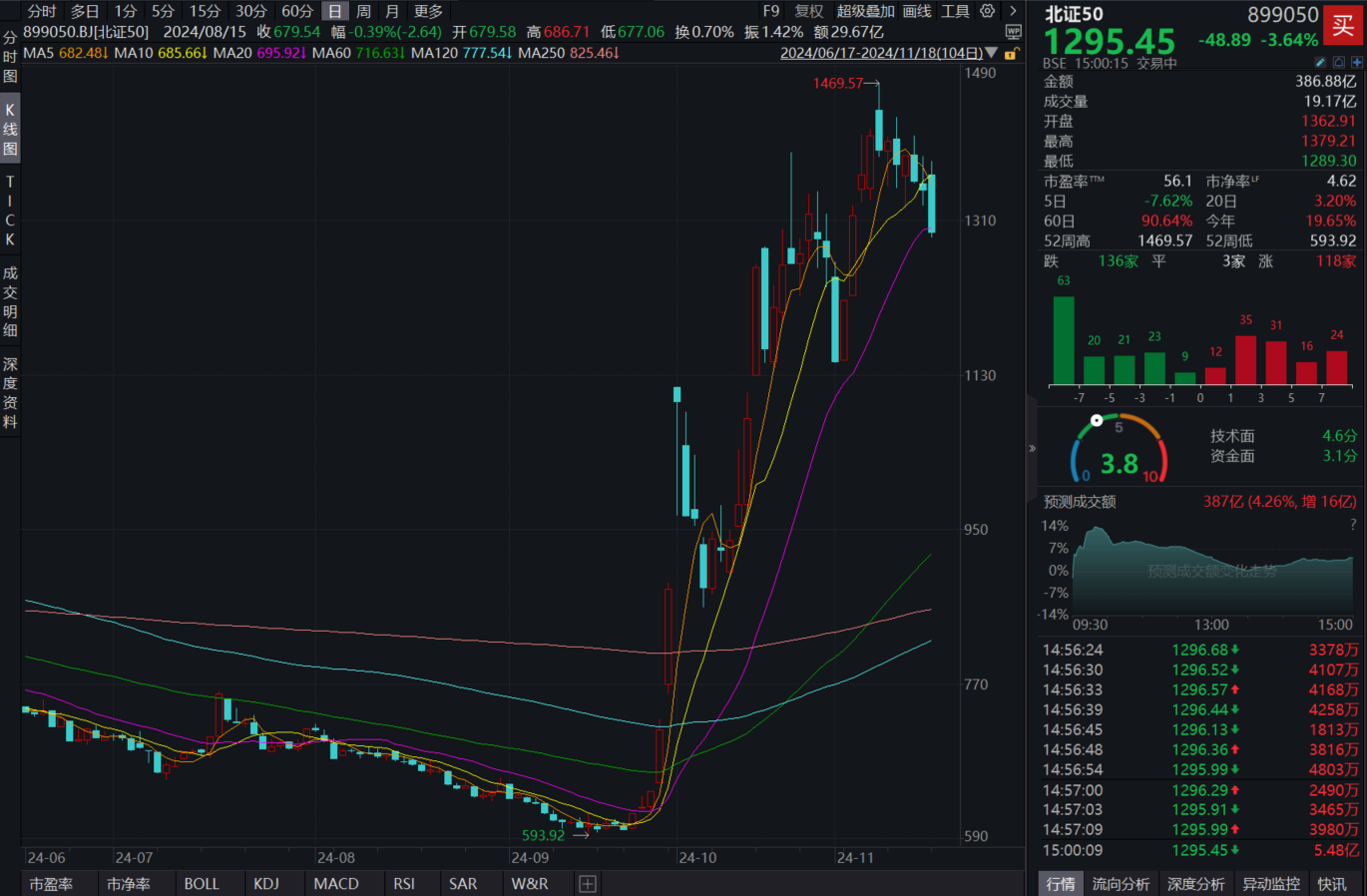Click the alert bell icon under buy button
The height and width of the screenshot is (896, 1367).
(1339, 62)
